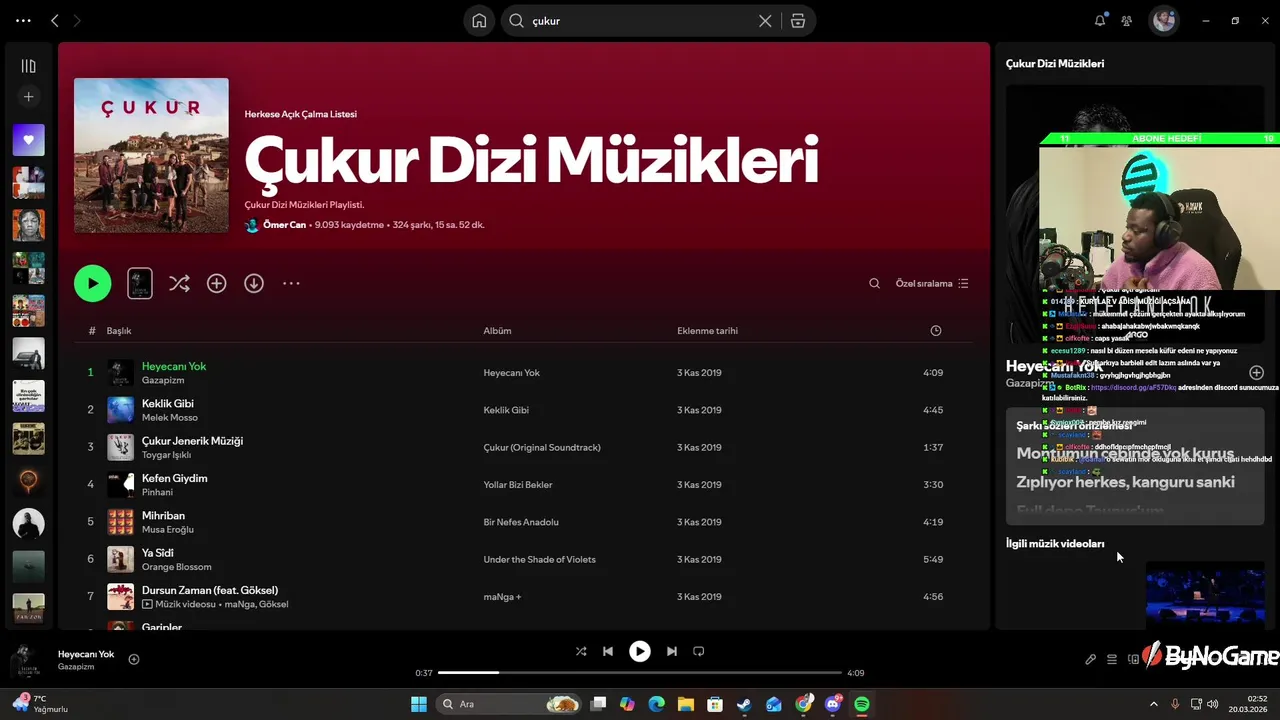1280x720 pixels.
Task: Clear the search text with the X icon
Action: [x=765, y=20]
